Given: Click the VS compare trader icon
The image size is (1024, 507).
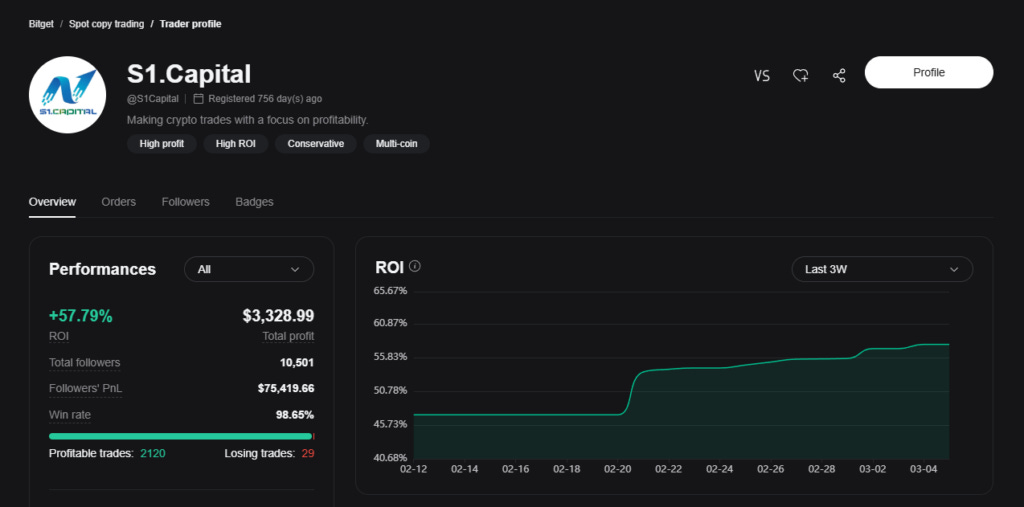Looking at the screenshot, I should pyautogui.click(x=761, y=76).
